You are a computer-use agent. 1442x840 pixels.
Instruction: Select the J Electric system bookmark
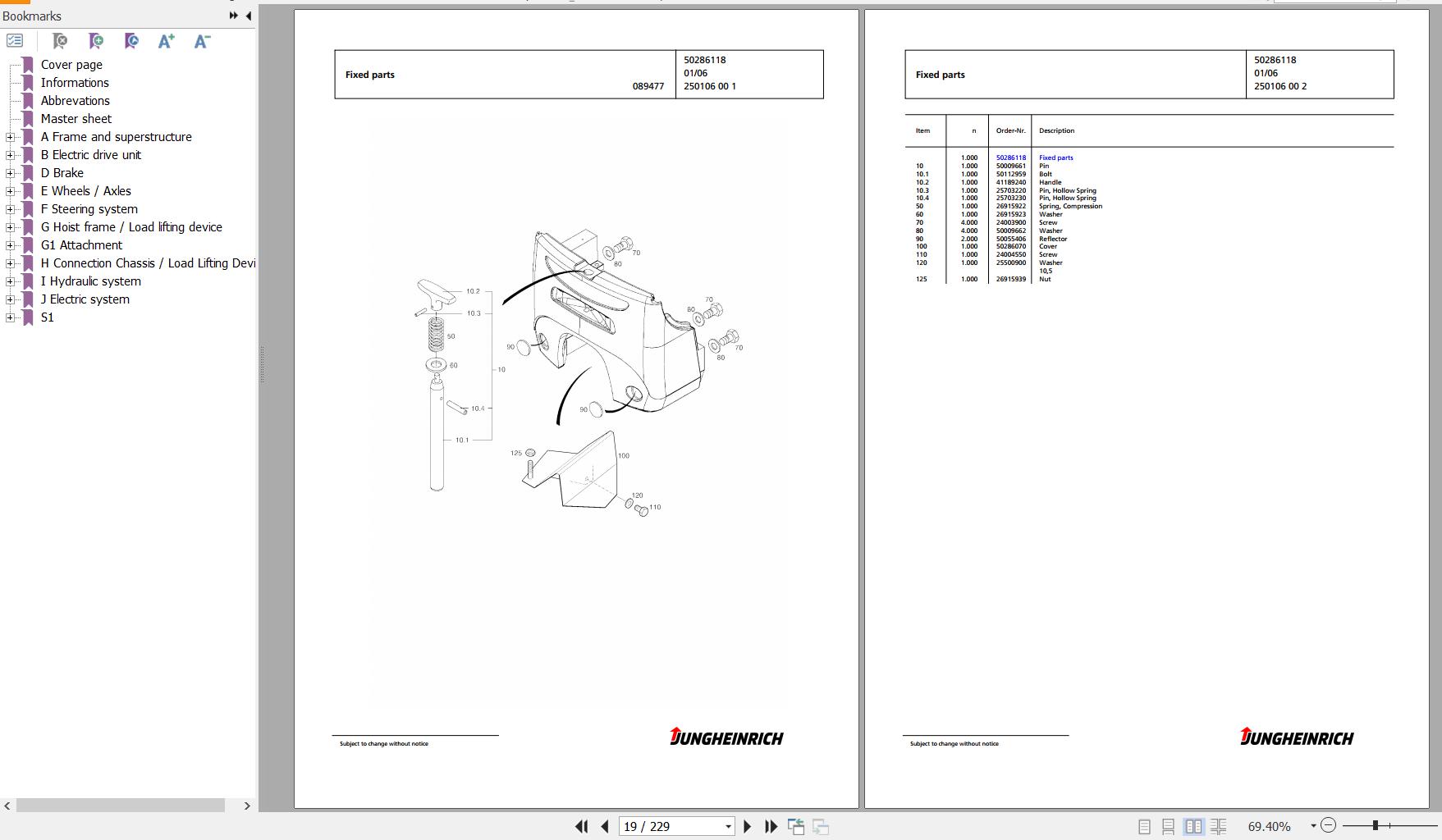(x=85, y=299)
